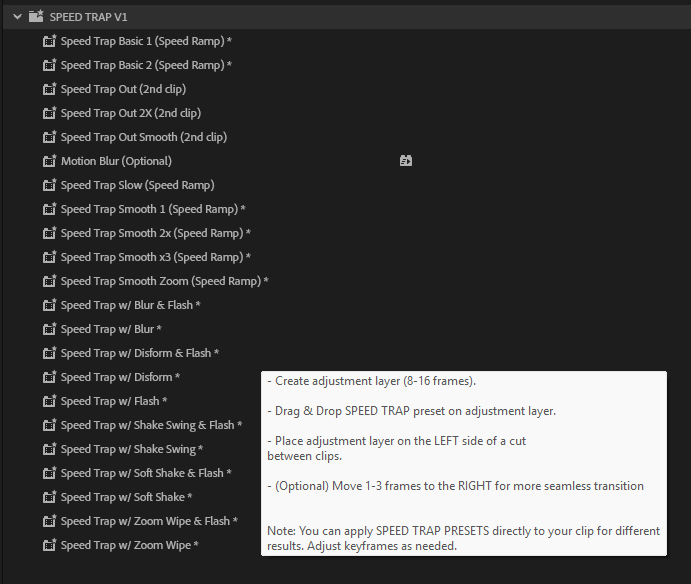This screenshot has height=584, width=691.
Task: Click preset icon for Speed Trap Basic 1
Action: click(x=49, y=41)
